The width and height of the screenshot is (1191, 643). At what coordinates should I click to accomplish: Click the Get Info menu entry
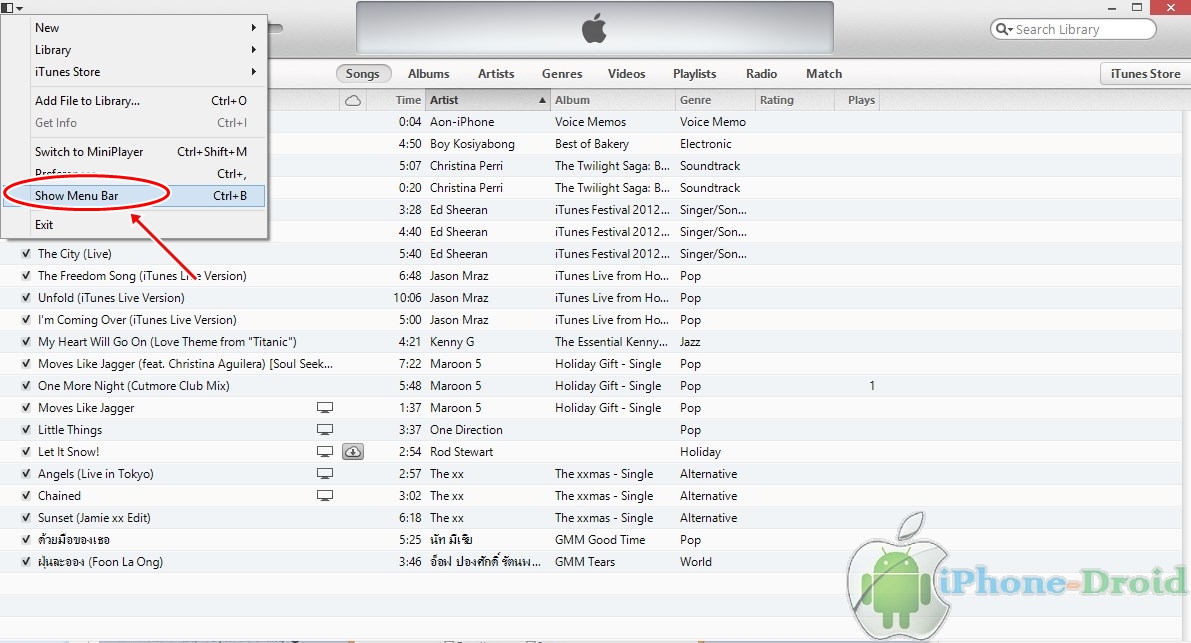[134, 122]
